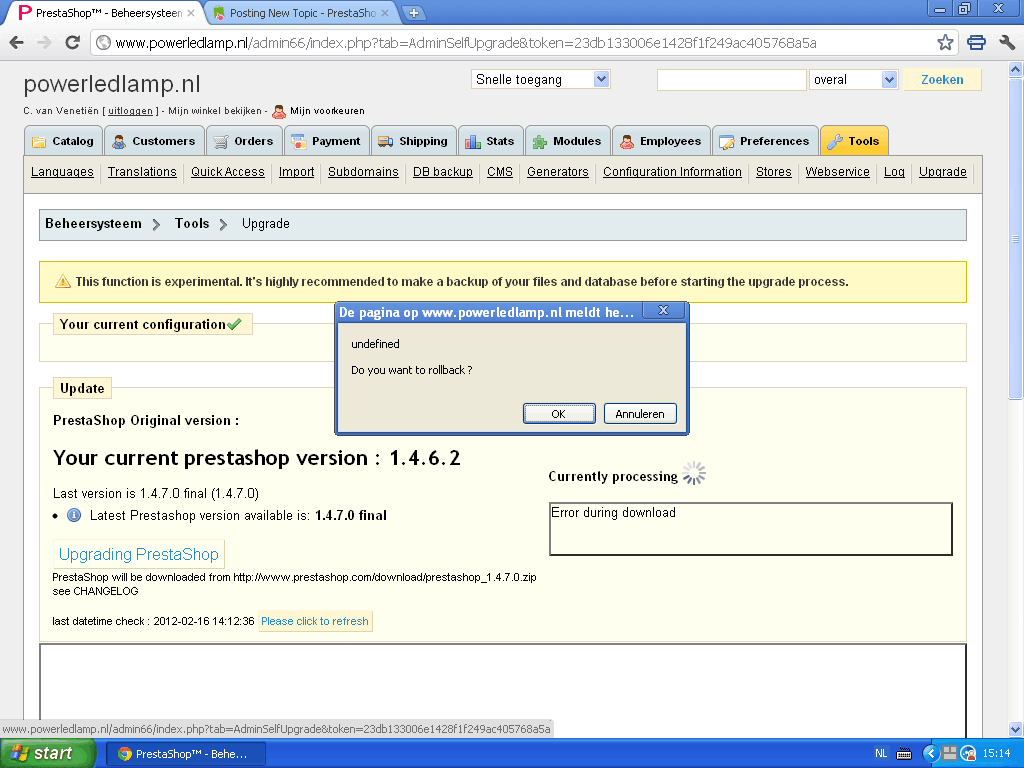Open the Webservice submenu link

coord(837,172)
